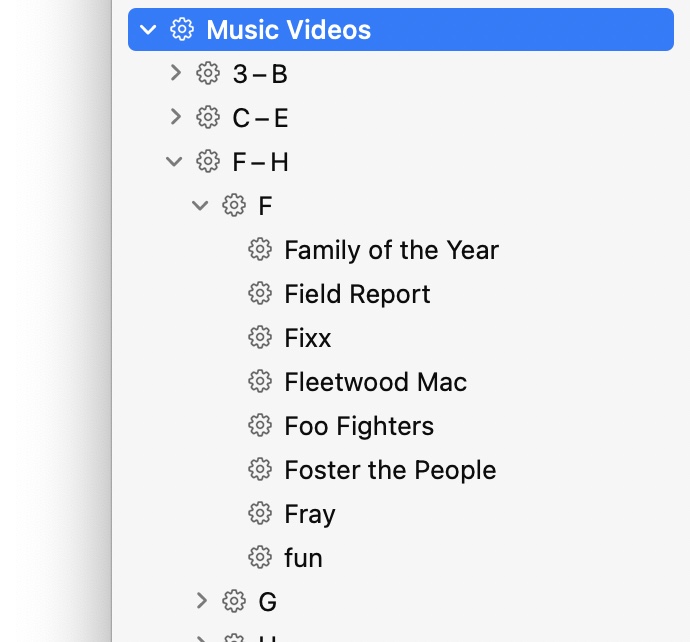Open the Family of the Year entry
690x642 pixels.
click(391, 250)
